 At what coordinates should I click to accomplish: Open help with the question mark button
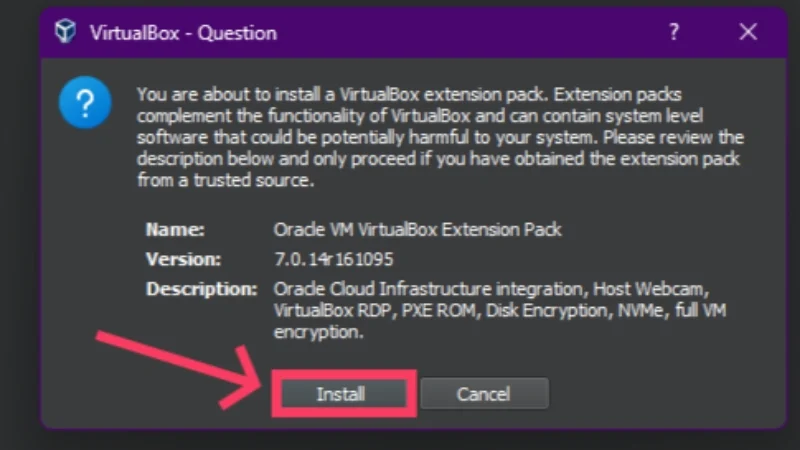[674, 33]
